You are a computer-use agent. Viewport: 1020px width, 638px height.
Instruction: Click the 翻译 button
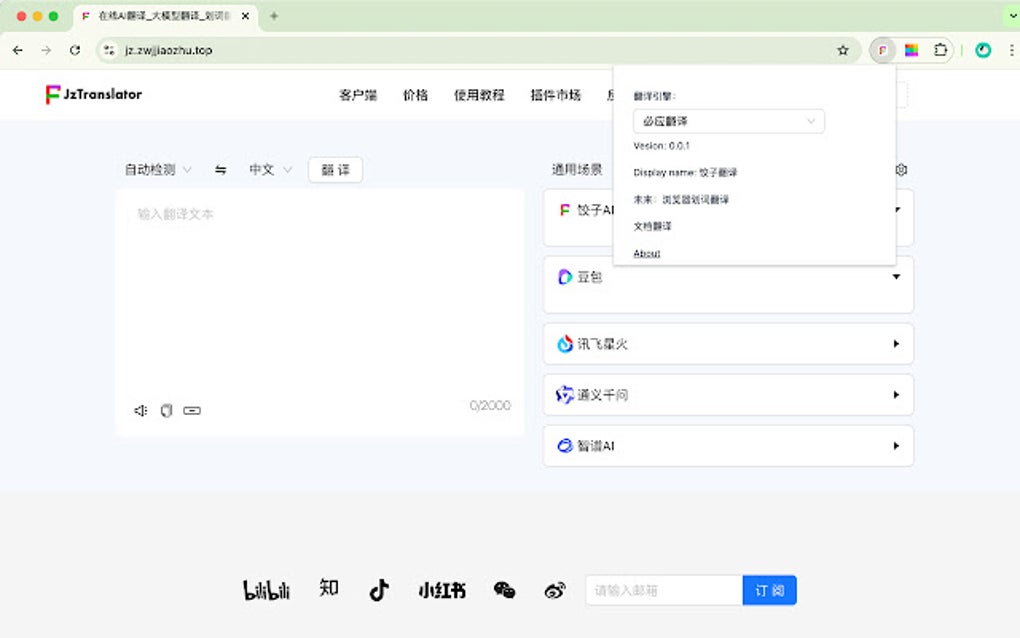(x=335, y=170)
